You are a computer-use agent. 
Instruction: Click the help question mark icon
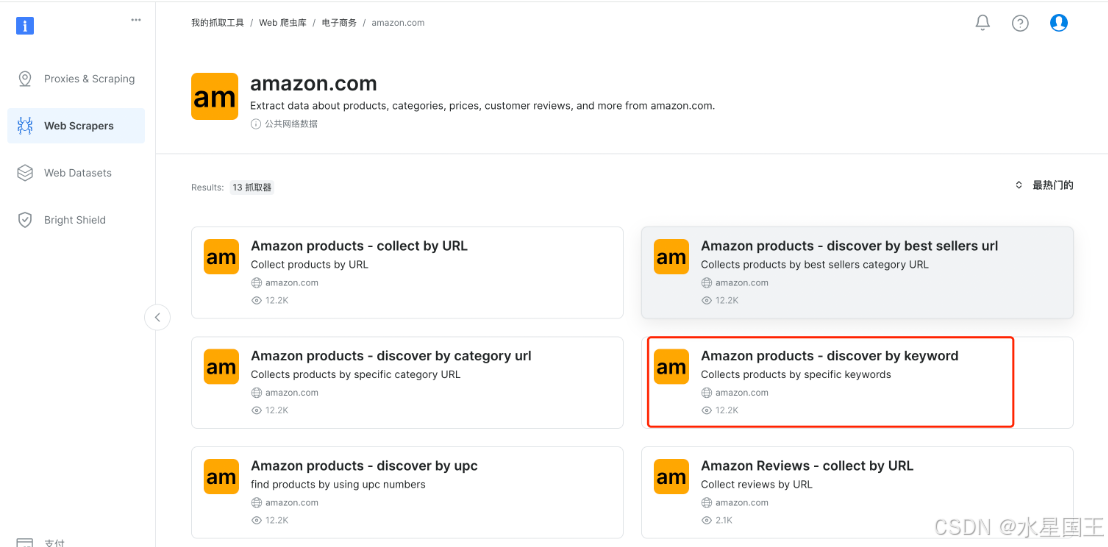click(1020, 23)
